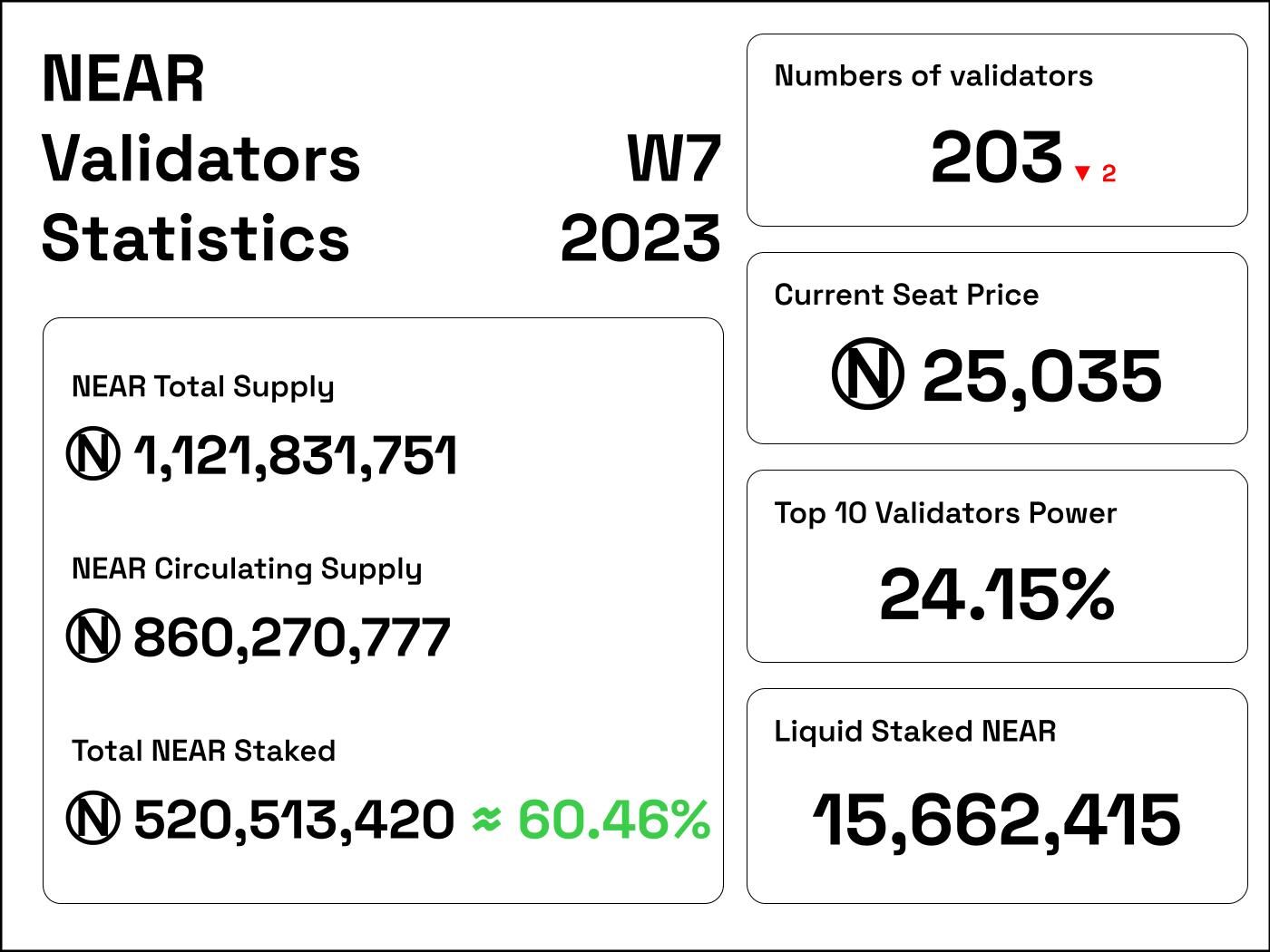Select the green 60.46% staked percentage
Image resolution: width=1270 pixels, height=952 pixels.
click(613, 819)
